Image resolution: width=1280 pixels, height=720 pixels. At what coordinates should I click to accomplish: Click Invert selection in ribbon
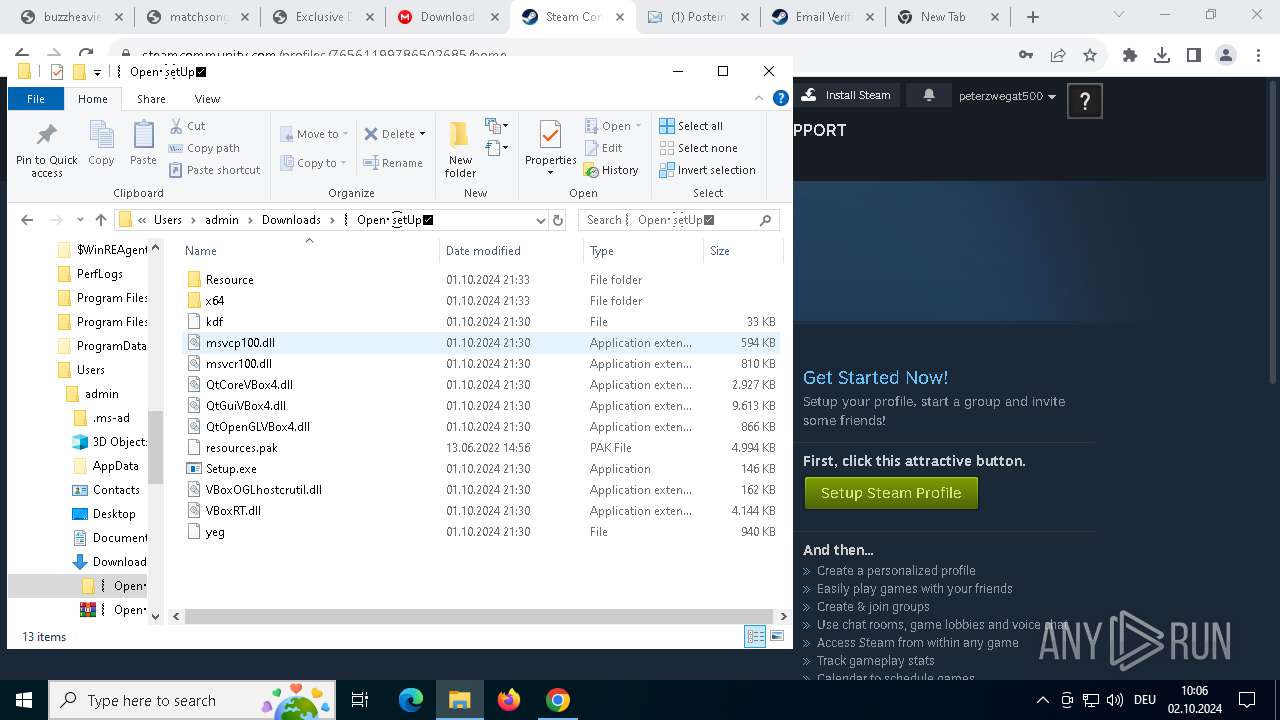pos(707,170)
